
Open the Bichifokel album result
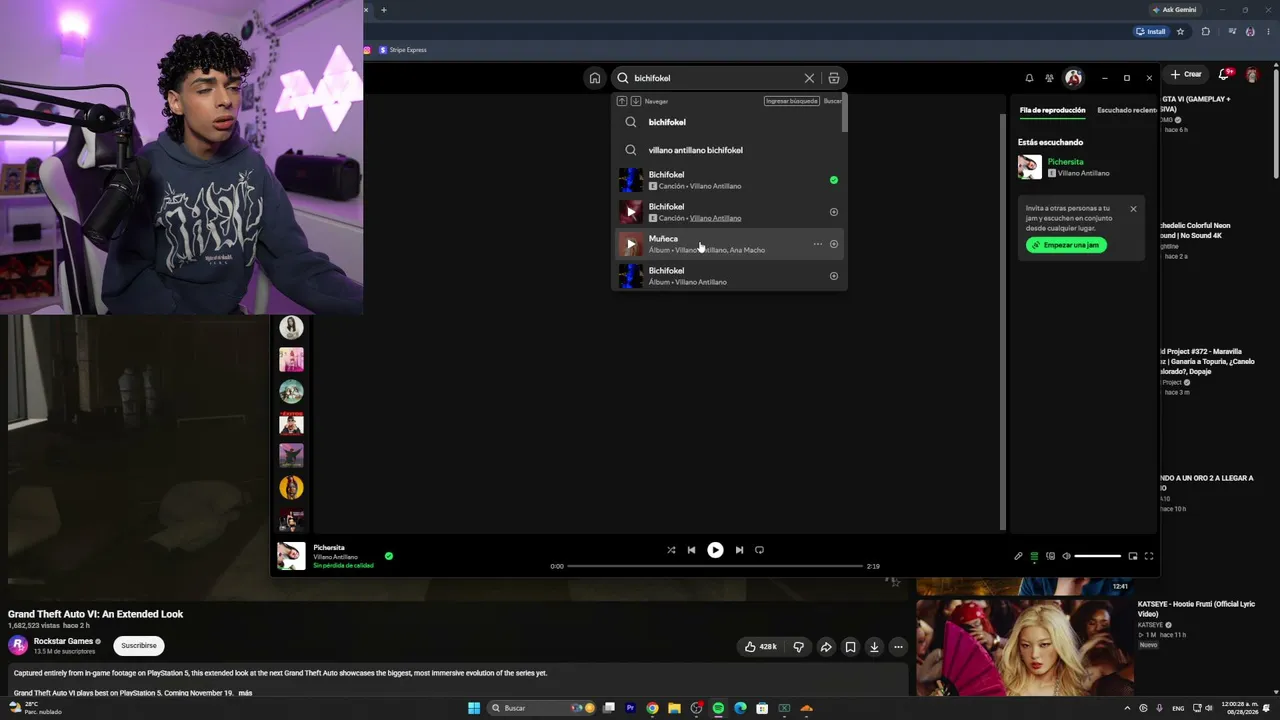coord(729,276)
